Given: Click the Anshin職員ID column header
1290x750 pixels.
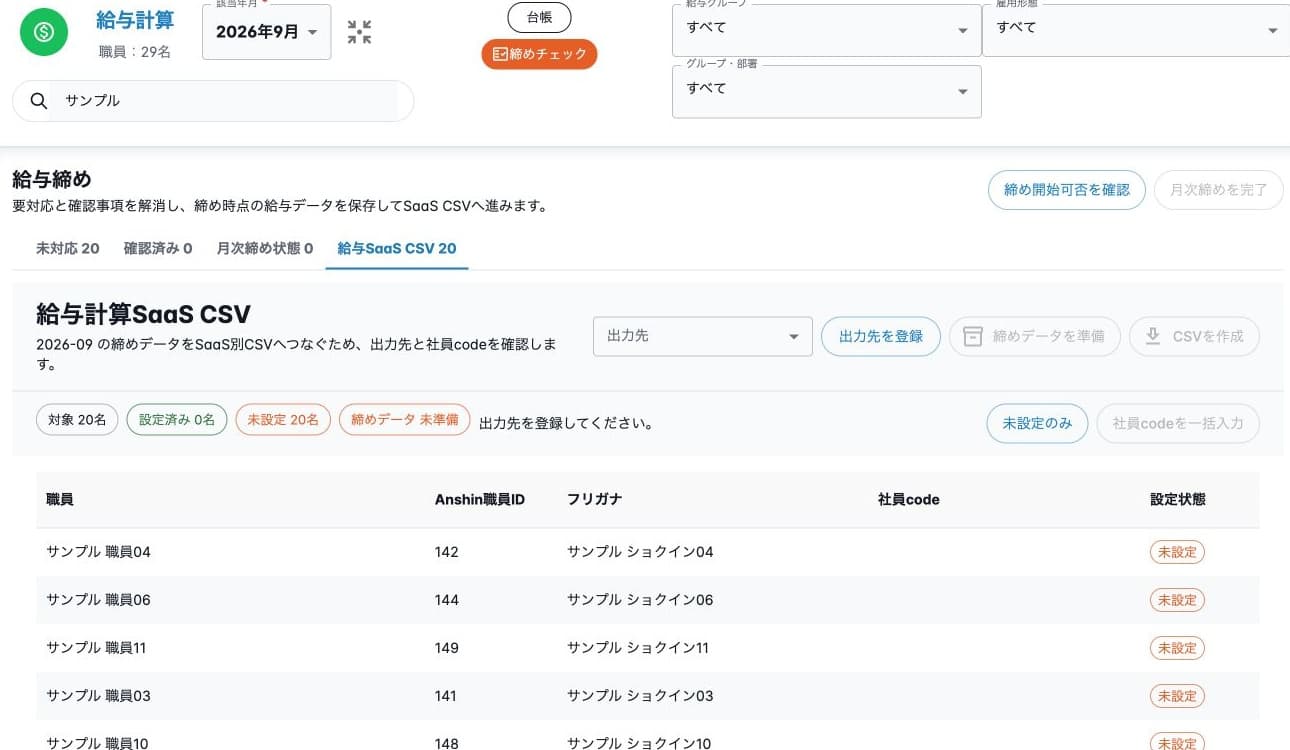Looking at the screenshot, I should [x=480, y=499].
